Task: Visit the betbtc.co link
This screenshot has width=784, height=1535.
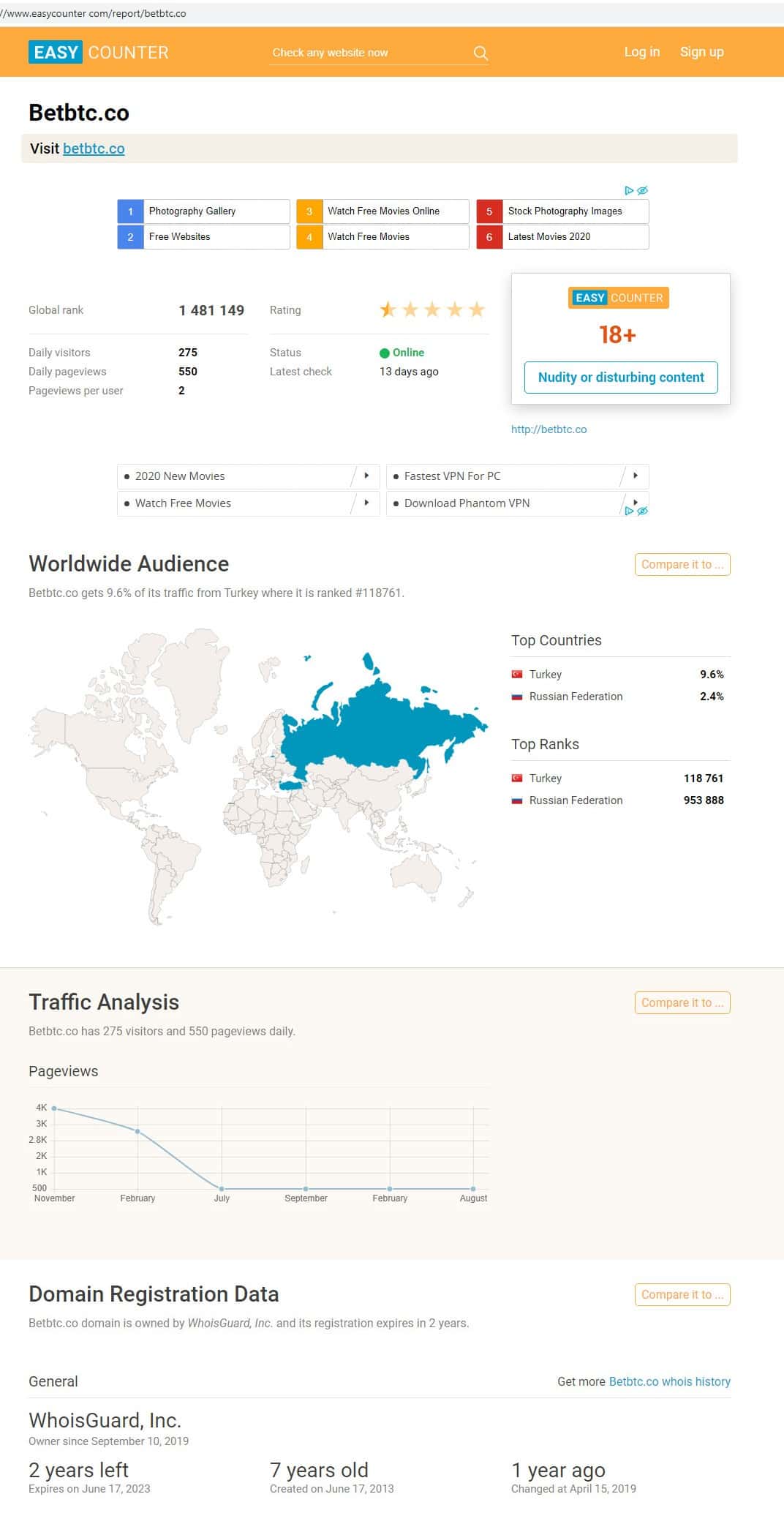Action: pyautogui.click(x=94, y=149)
